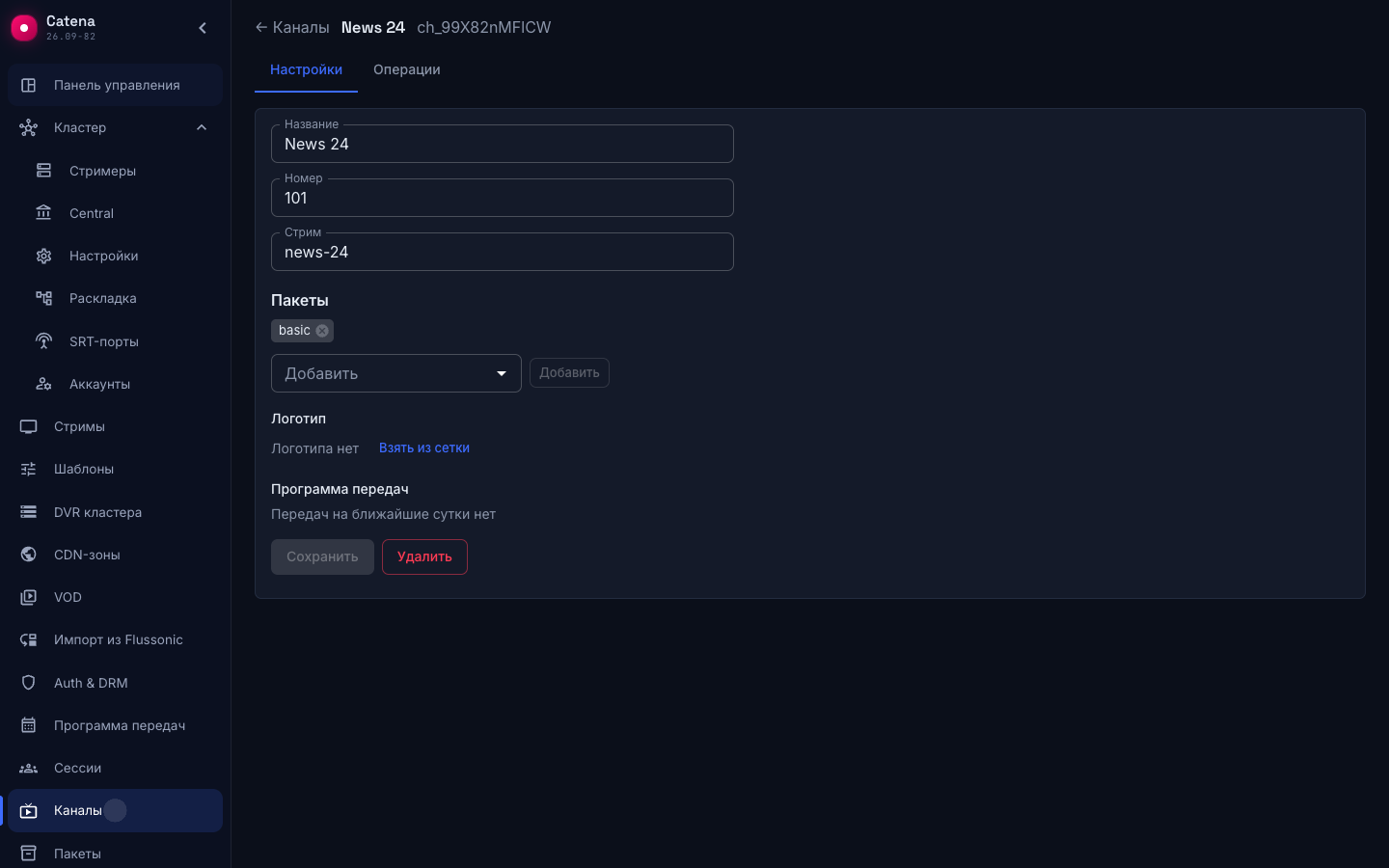Click the Раскладка layout icon

[44, 298]
